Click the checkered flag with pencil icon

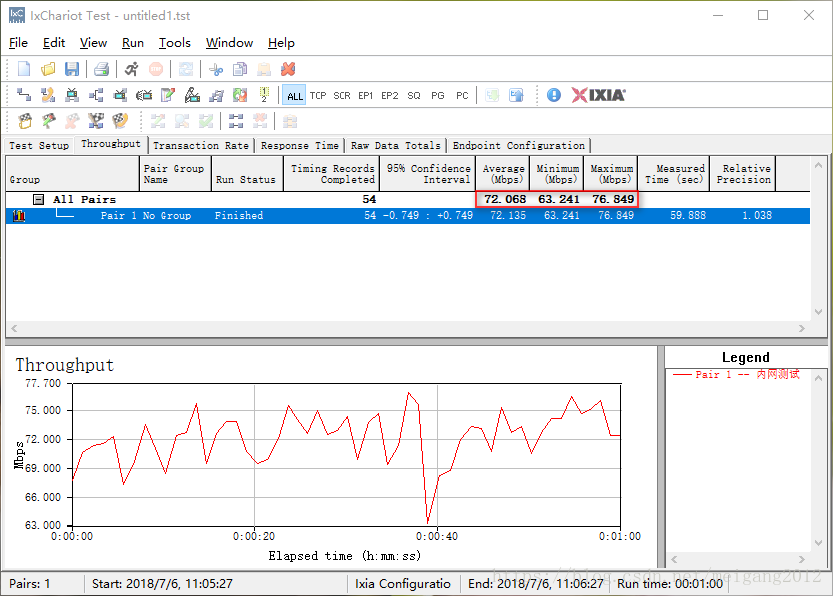click(x=48, y=121)
